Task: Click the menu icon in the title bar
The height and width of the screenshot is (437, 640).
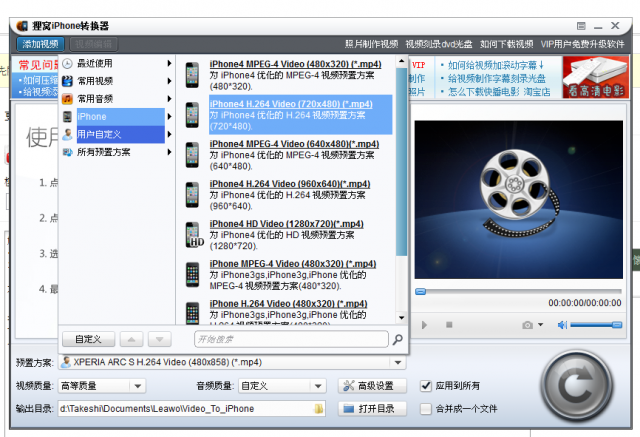Action: point(581,26)
